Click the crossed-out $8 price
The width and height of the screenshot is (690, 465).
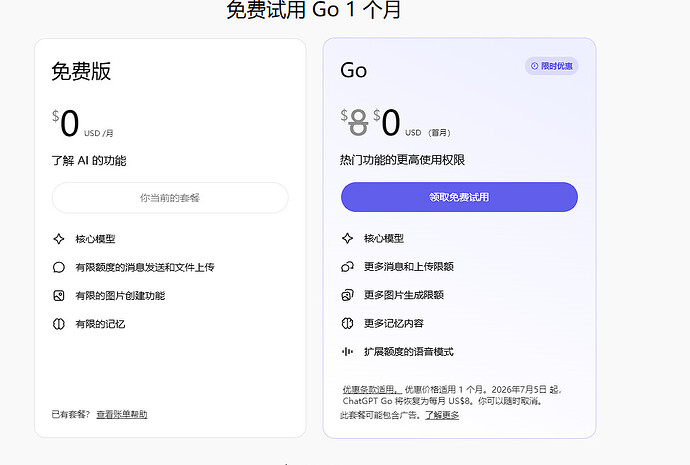(x=354, y=122)
